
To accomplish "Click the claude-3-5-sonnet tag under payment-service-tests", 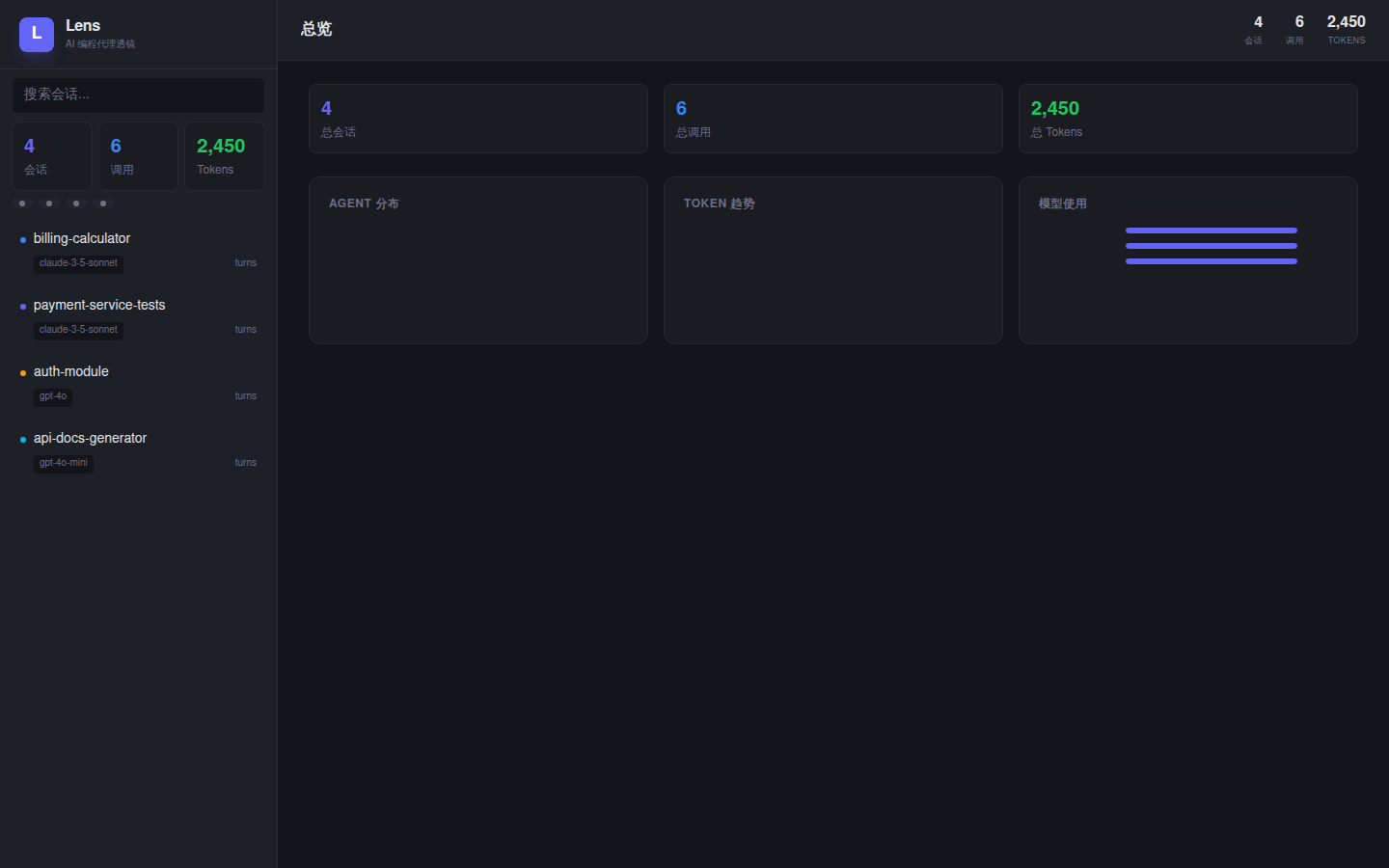I will pos(78,330).
